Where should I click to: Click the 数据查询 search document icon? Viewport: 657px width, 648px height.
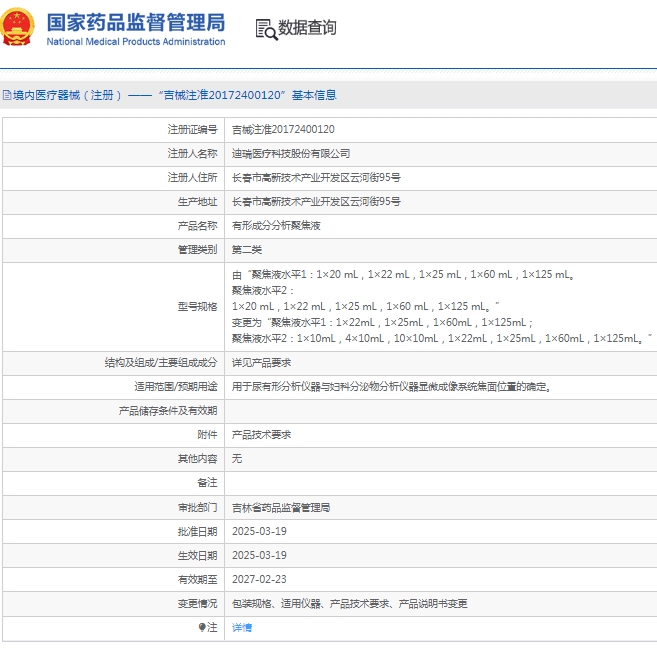(266, 29)
